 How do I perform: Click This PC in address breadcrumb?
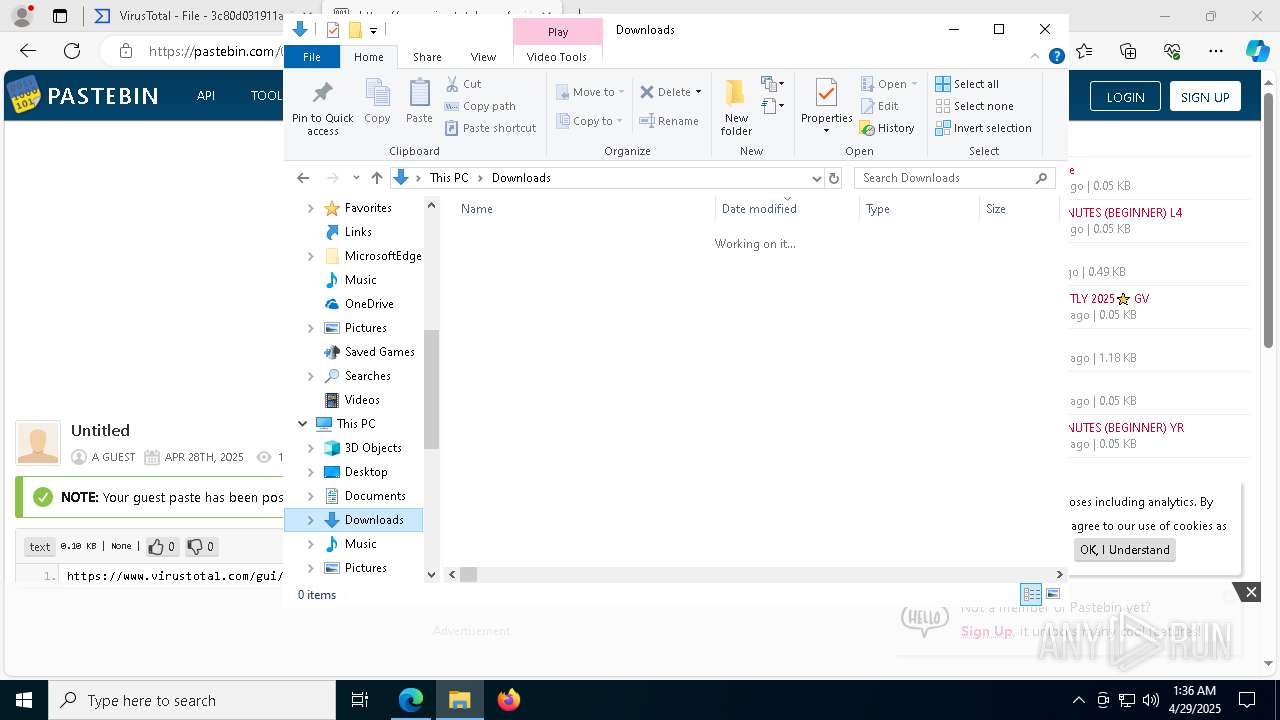pyautogui.click(x=448, y=178)
